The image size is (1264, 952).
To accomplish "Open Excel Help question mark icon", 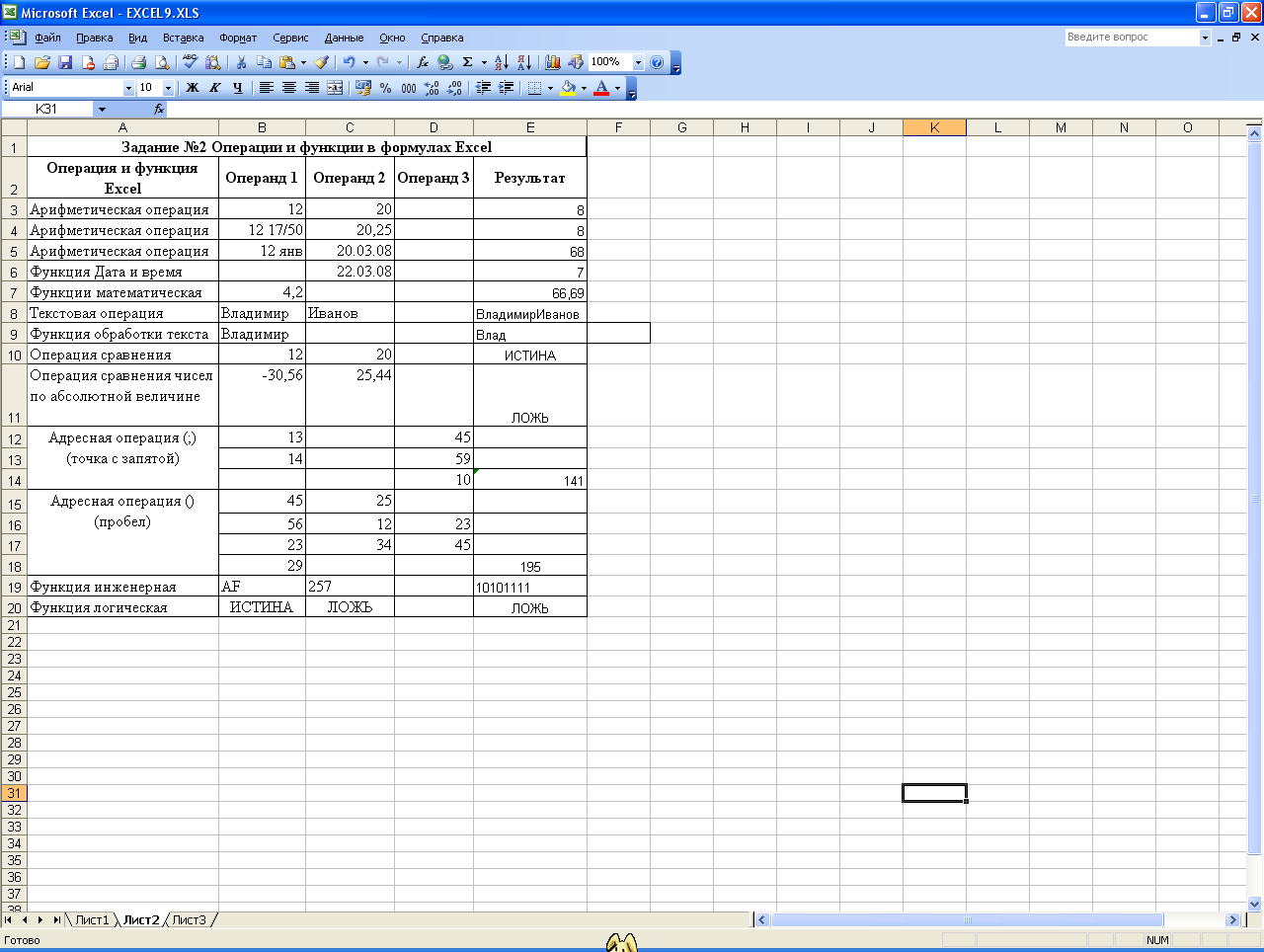I will point(657,62).
